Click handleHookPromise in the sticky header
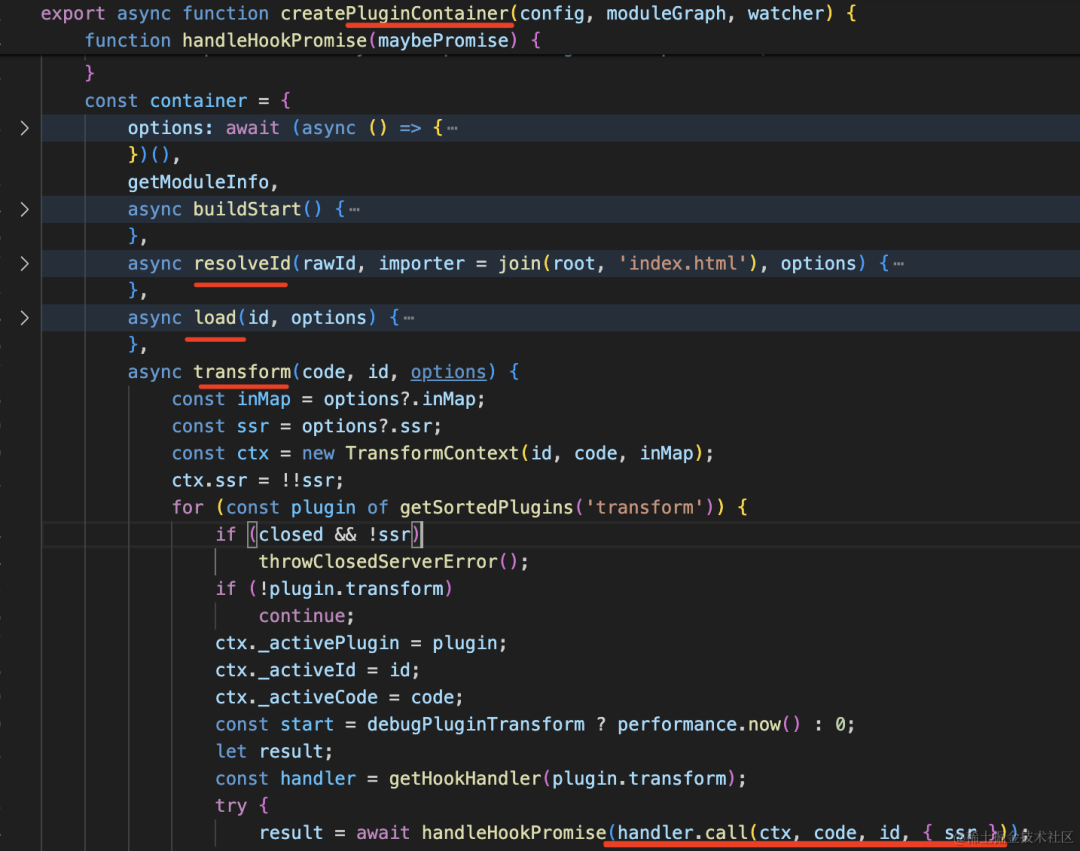Screen dimensions: 1080x851 pyautogui.click(x=274, y=41)
